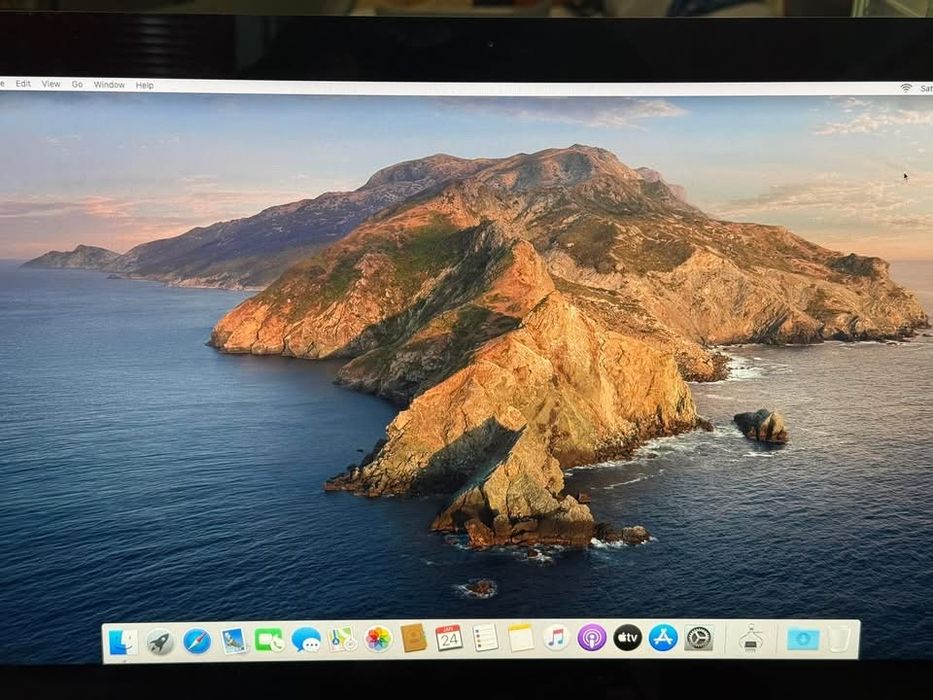Viewport: 933px width, 700px height.
Task: Open the yellow Notes icon
Action: 521,638
